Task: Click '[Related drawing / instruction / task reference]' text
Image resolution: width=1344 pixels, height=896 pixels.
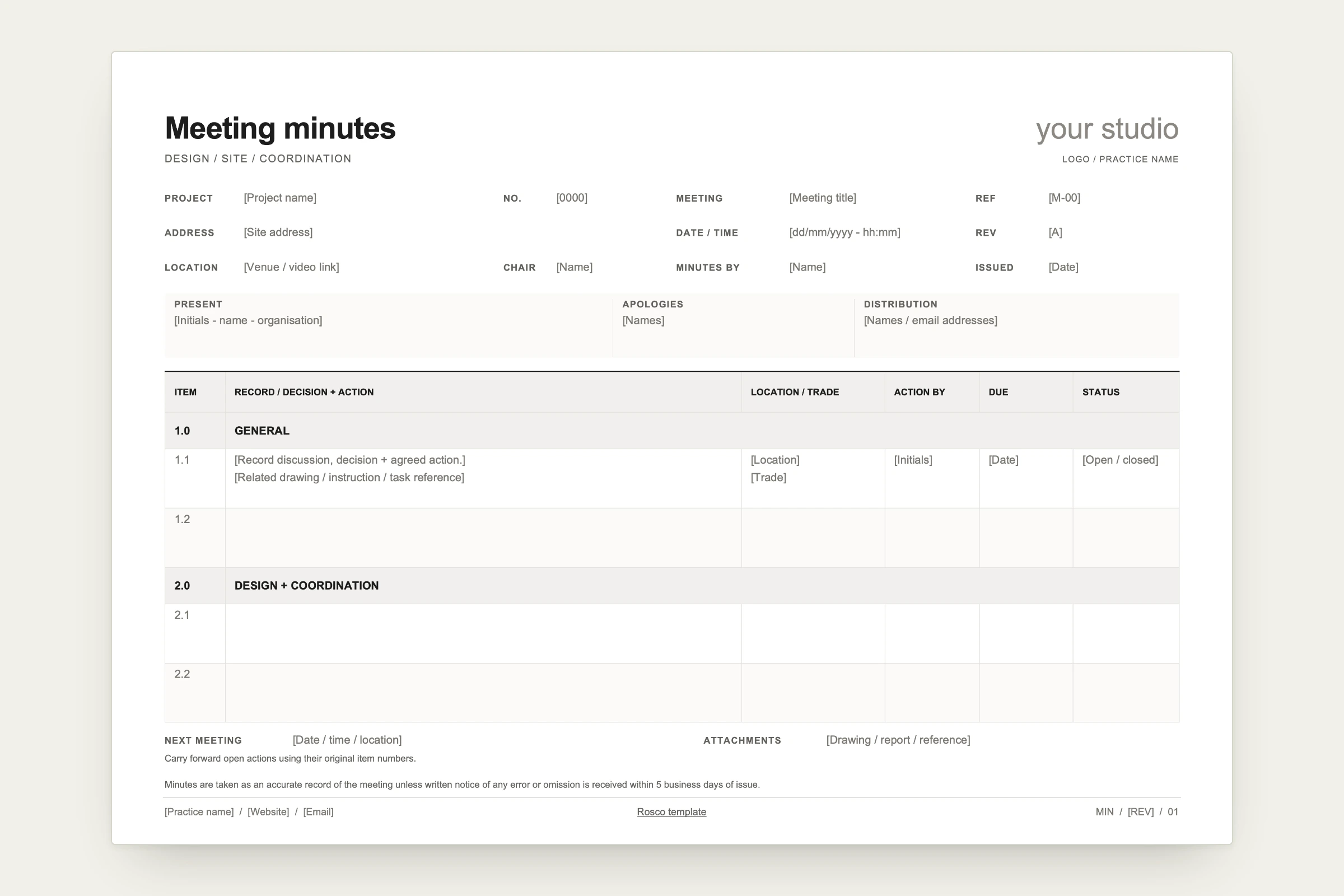Action: (x=349, y=478)
